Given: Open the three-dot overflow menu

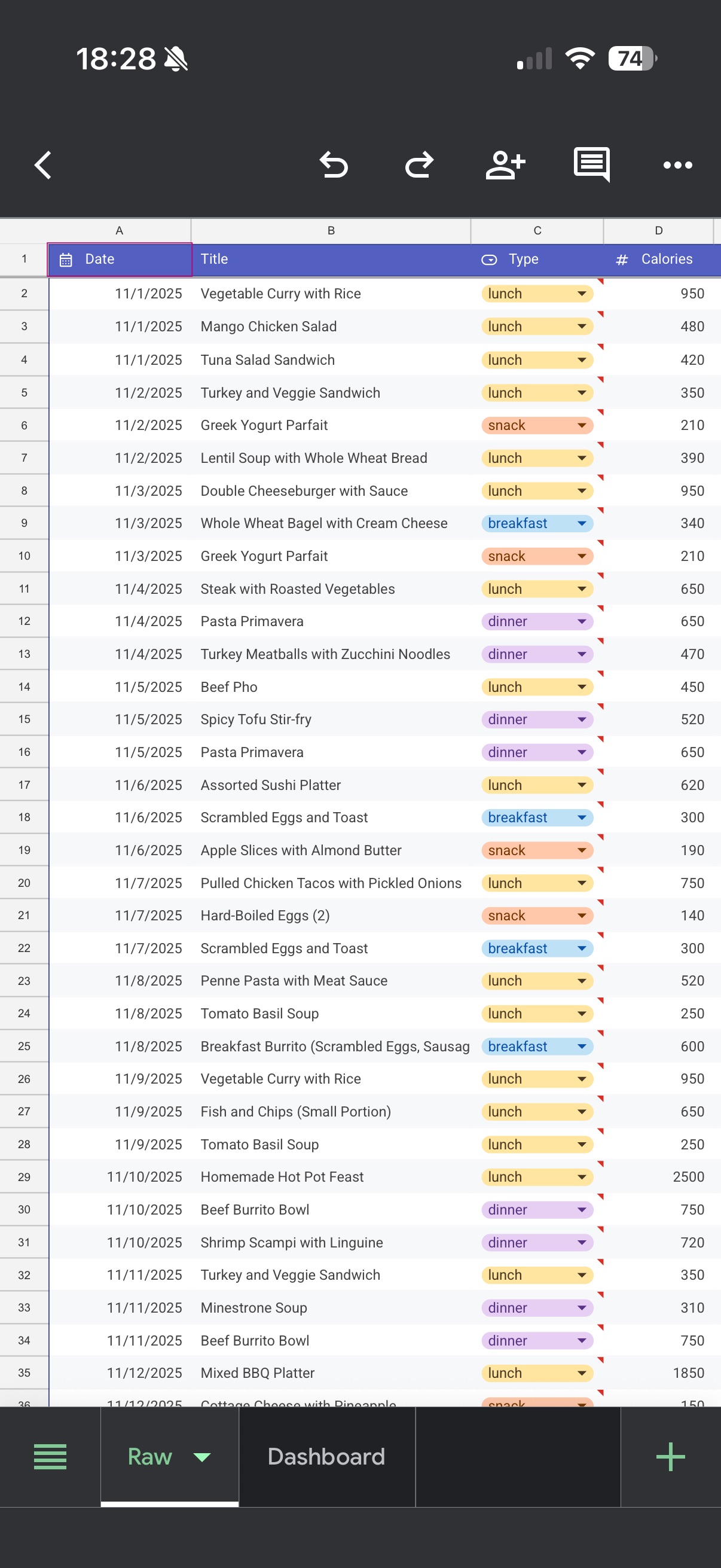Looking at the screenshot, I should point(677,165).
